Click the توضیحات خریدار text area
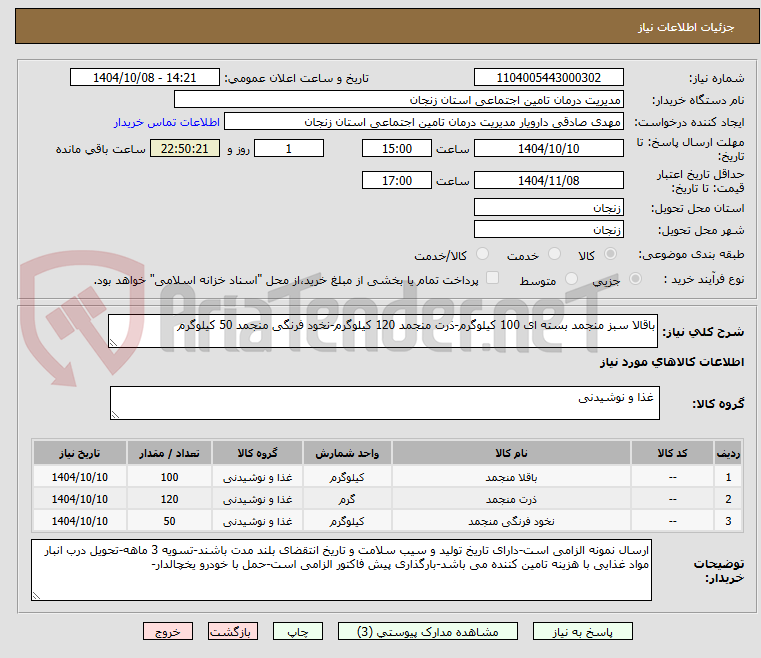 pos(341,570)
